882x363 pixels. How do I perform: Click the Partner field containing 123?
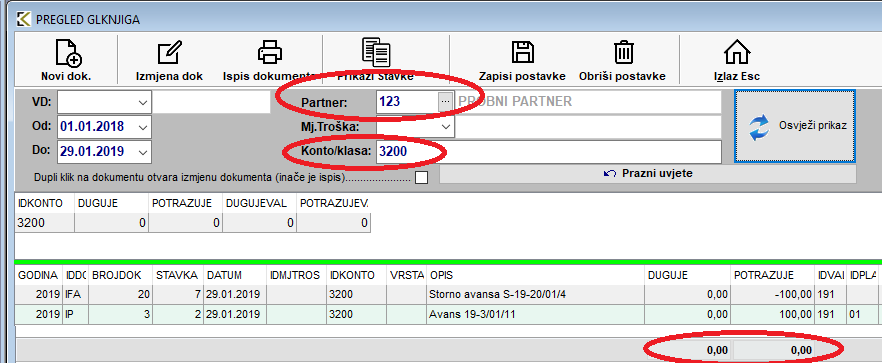click(407, 102)
